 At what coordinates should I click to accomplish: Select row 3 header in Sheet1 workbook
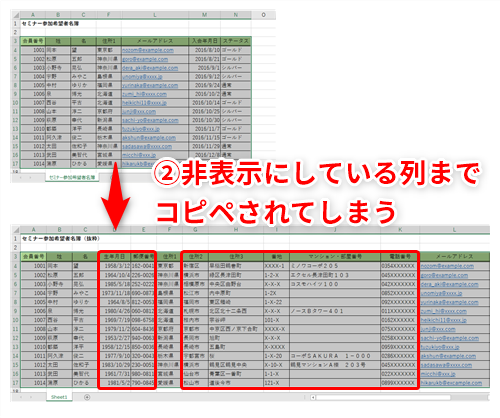[x=15, y=257]
